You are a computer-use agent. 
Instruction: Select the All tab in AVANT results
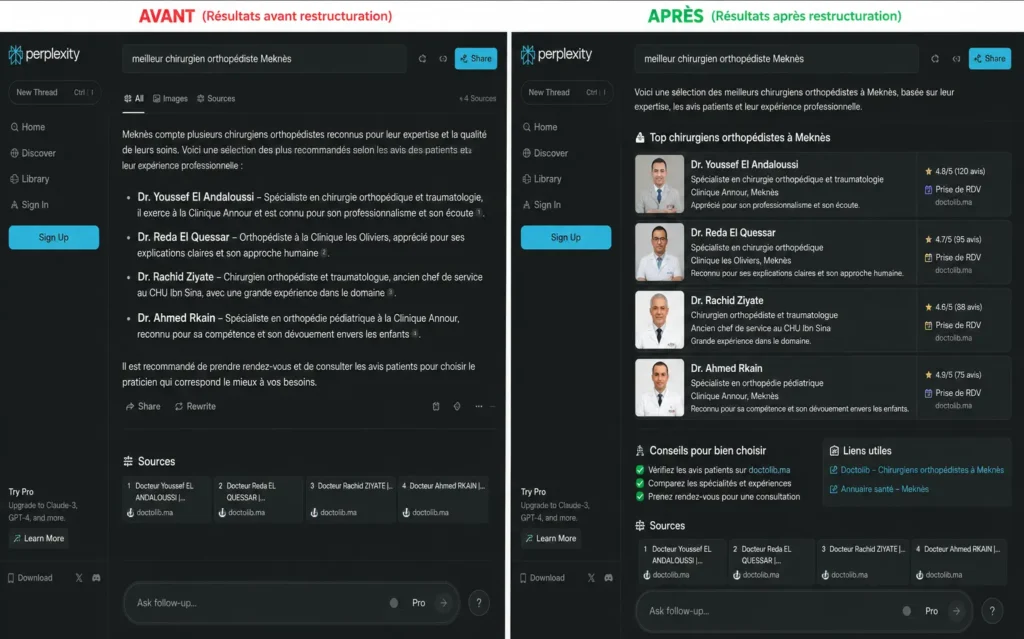pos(134,99)
